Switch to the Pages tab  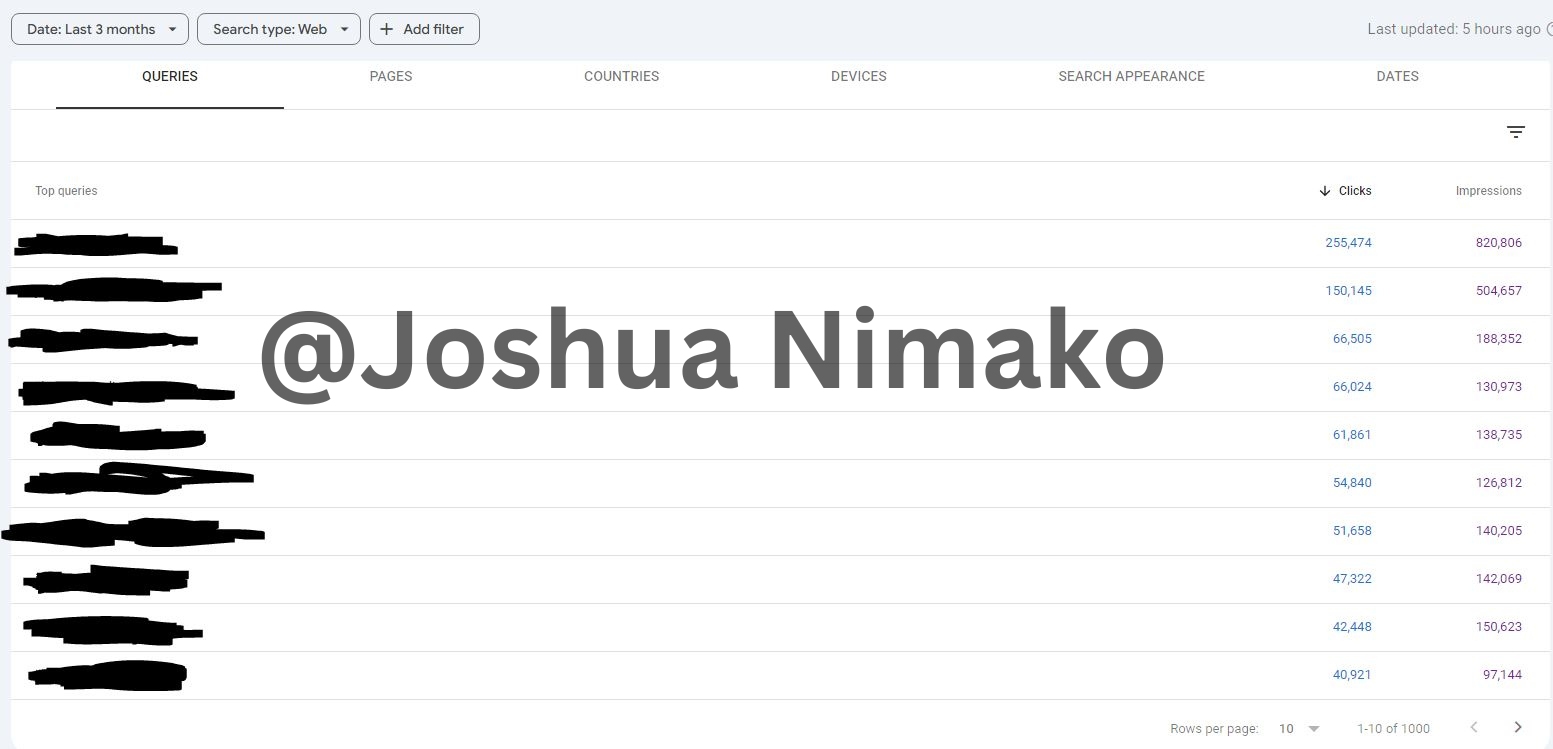pyautogui.click(x=391, y=76)
